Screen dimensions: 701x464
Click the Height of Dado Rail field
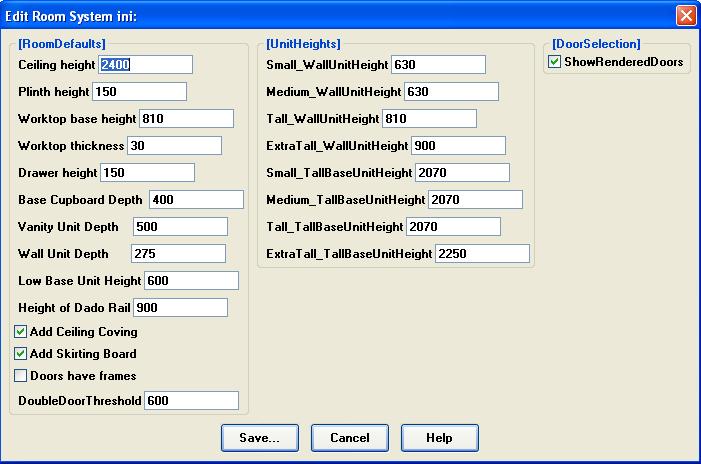[180, 308]
